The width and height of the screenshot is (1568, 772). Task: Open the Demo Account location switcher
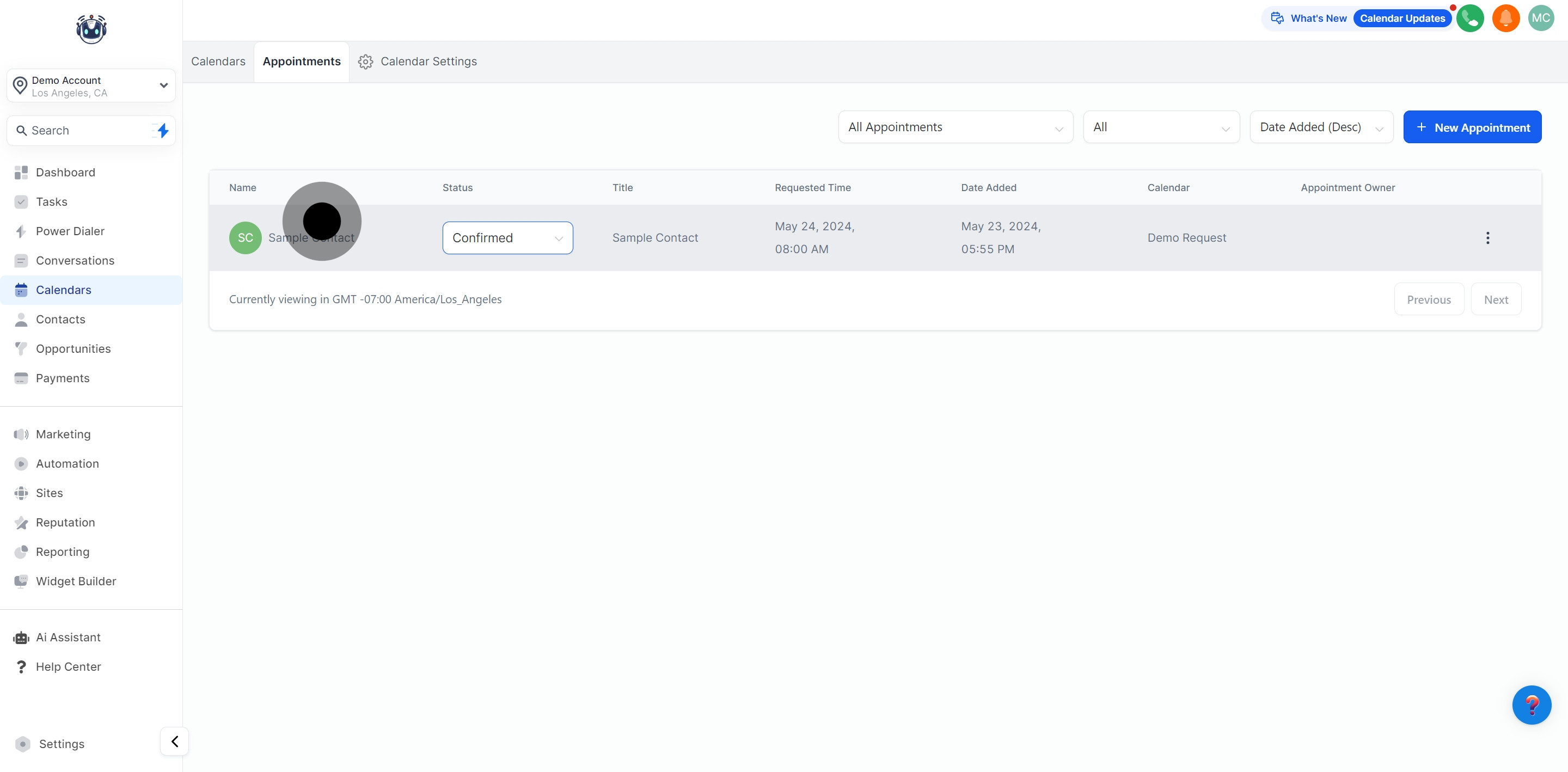pos(91,86)
